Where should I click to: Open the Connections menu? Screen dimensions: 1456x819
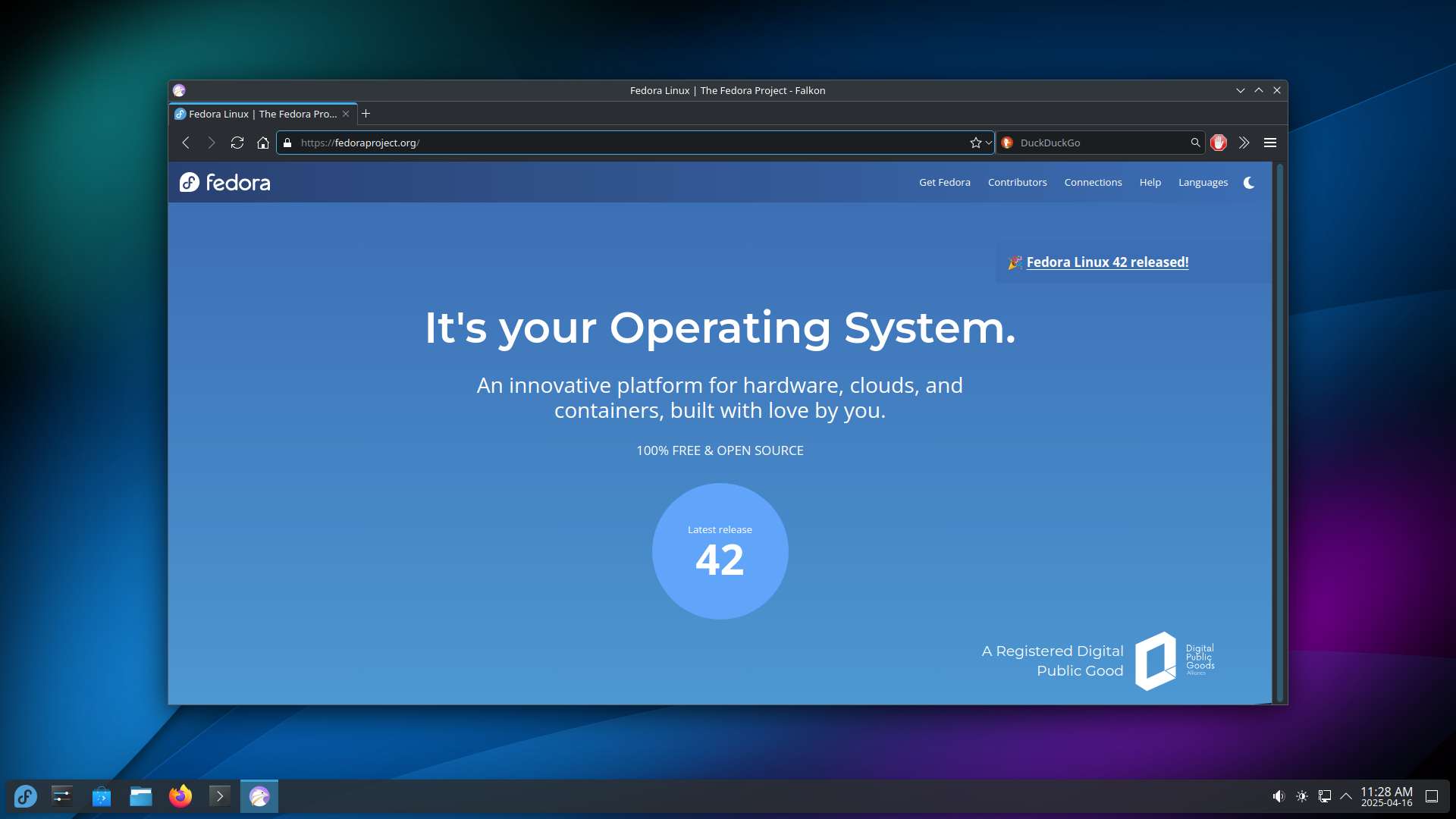[x=1093, y=183]
